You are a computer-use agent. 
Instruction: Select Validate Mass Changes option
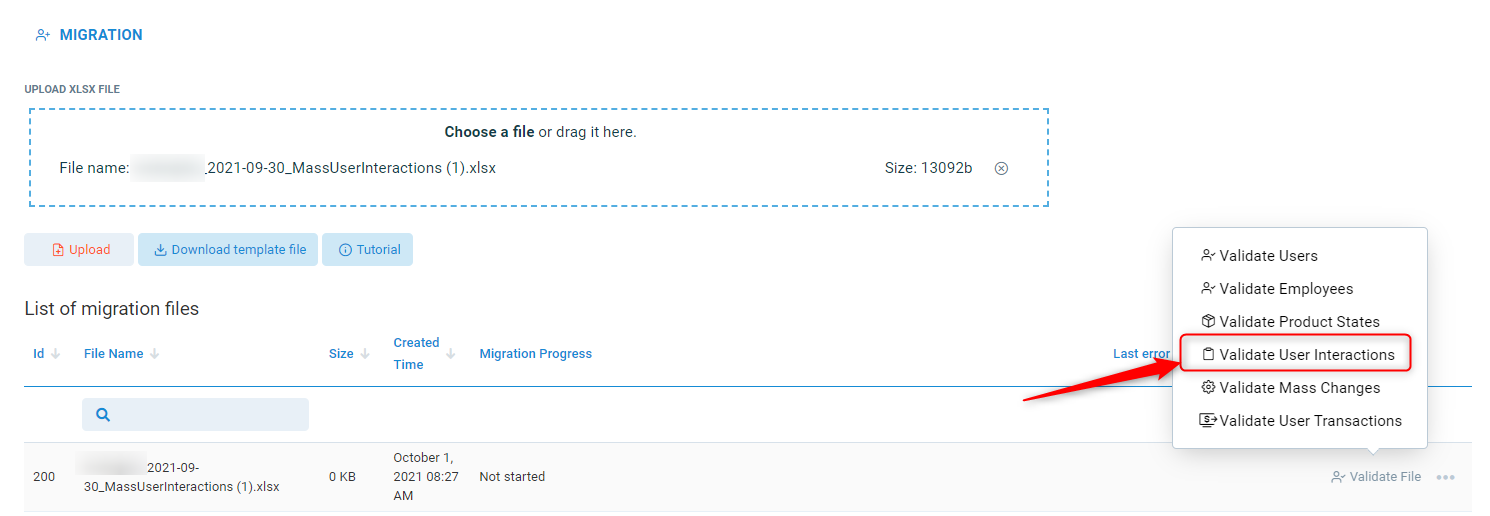coord(1299,388)
